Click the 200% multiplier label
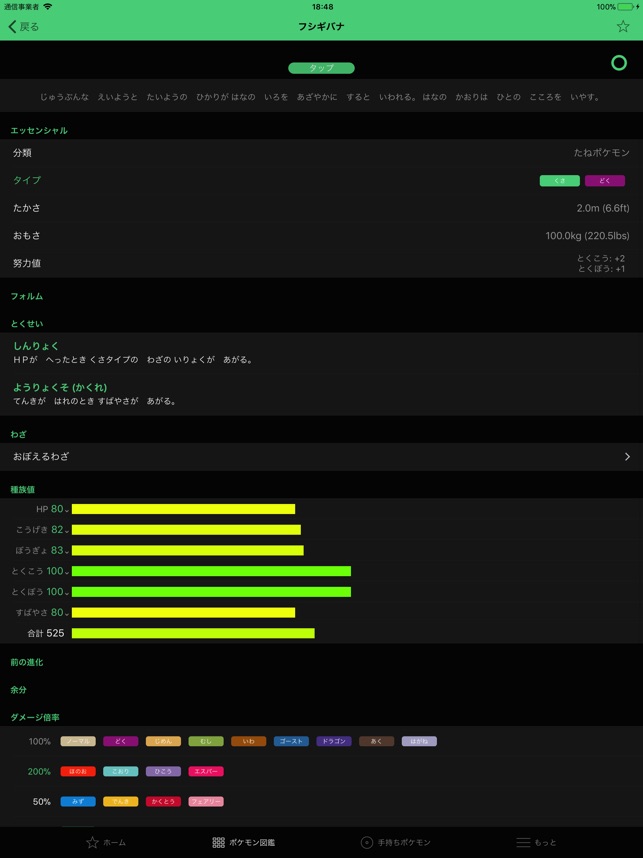This screenshot has width=643, height=858. (x=39, y=772)
